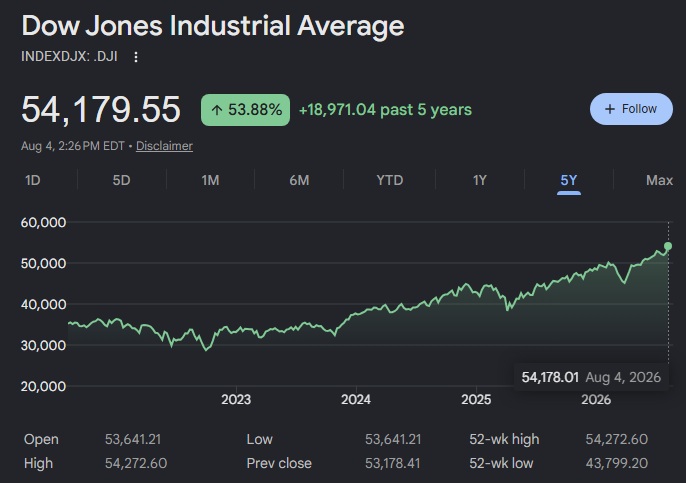Click the 20,000 y-axis label
Viewport: 686px width, 483px height.
43,386
